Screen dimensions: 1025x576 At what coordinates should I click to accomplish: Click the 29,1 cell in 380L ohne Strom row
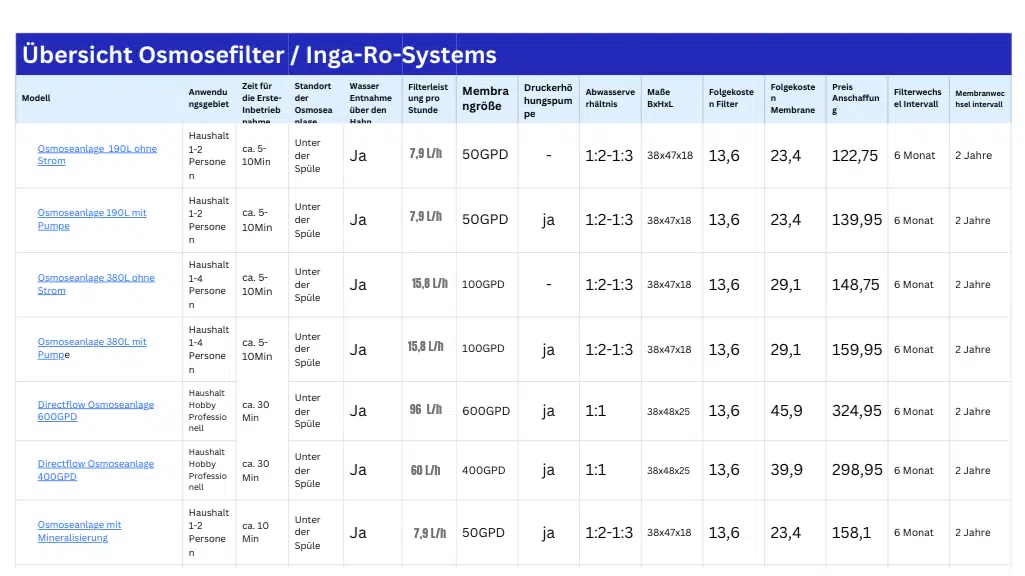(785, 284)
